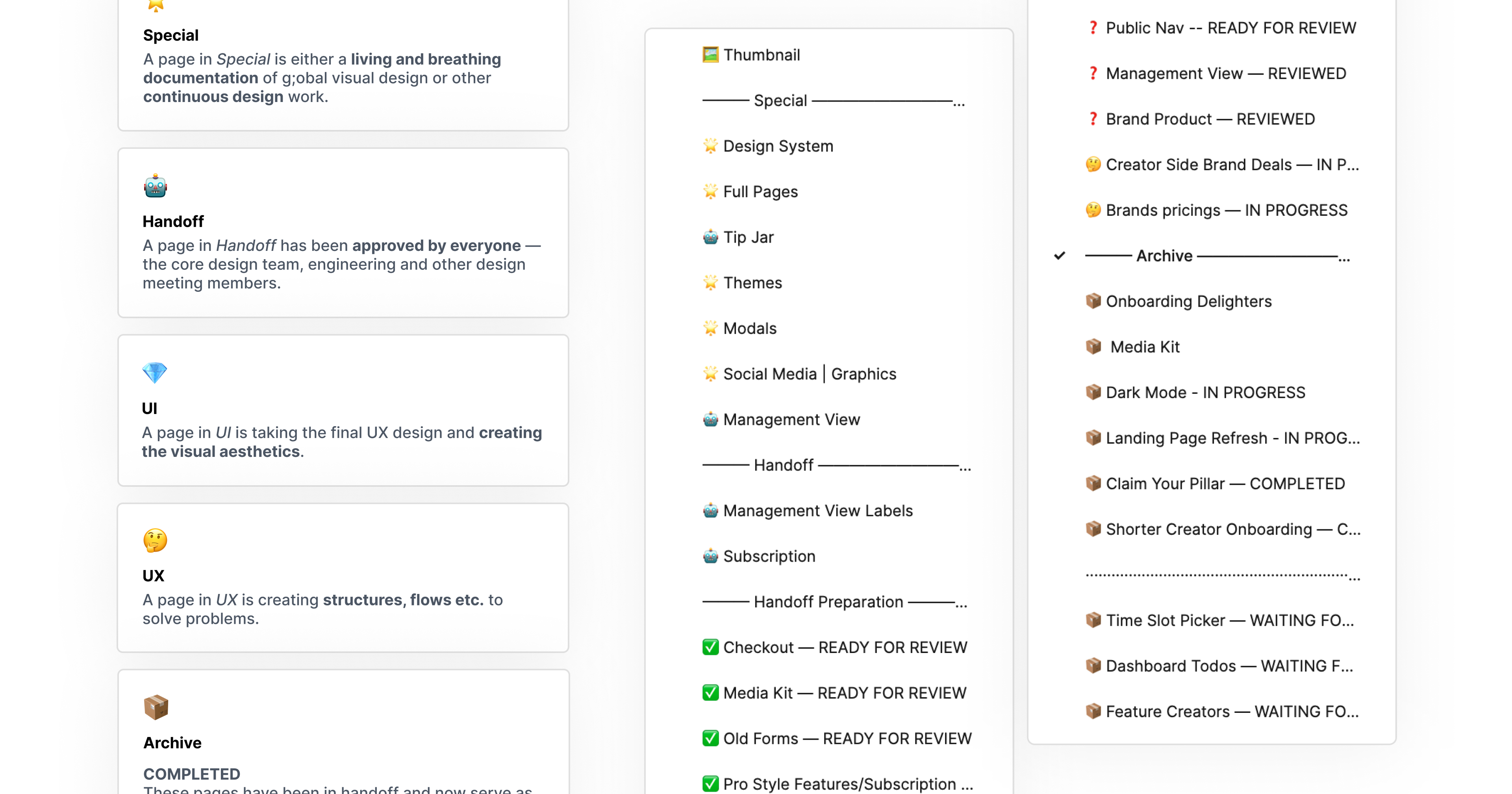Click 'structures, flows etc.' text in UX card
1512x794 pixels.
click(403, 599)
